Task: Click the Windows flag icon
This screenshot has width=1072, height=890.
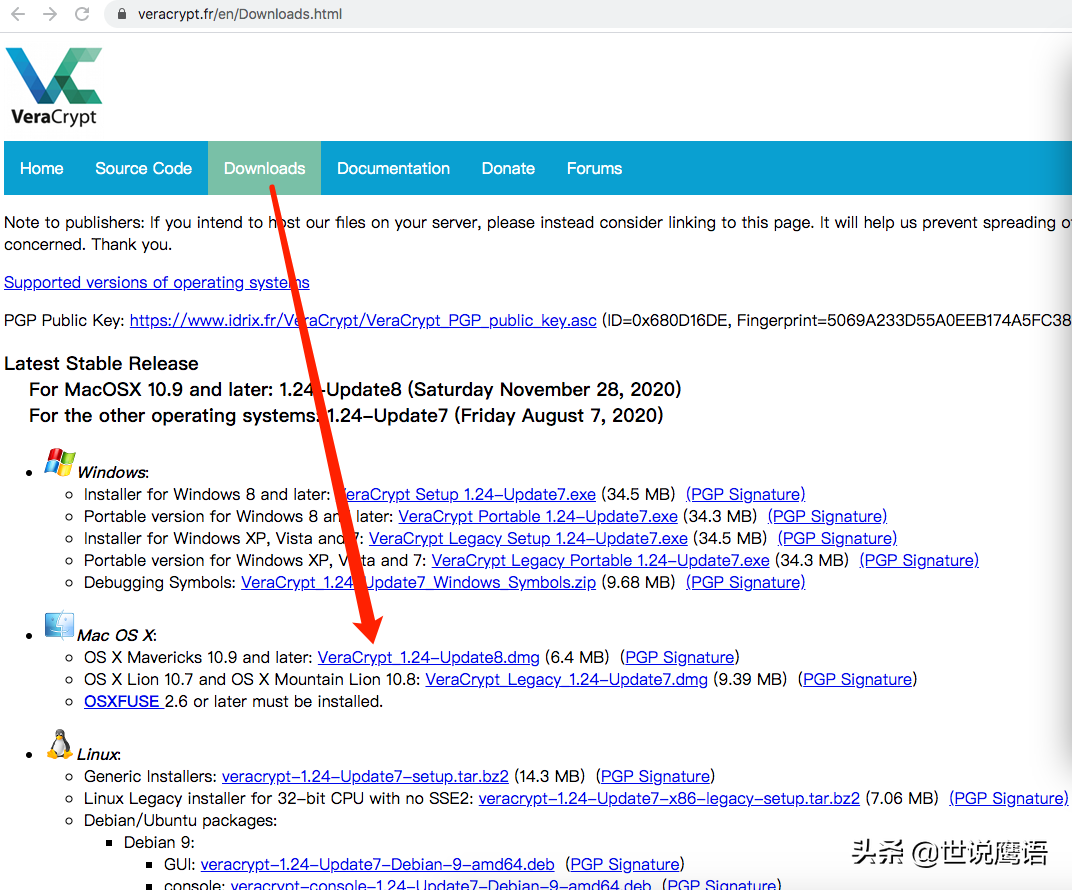Action: [60, 463]
